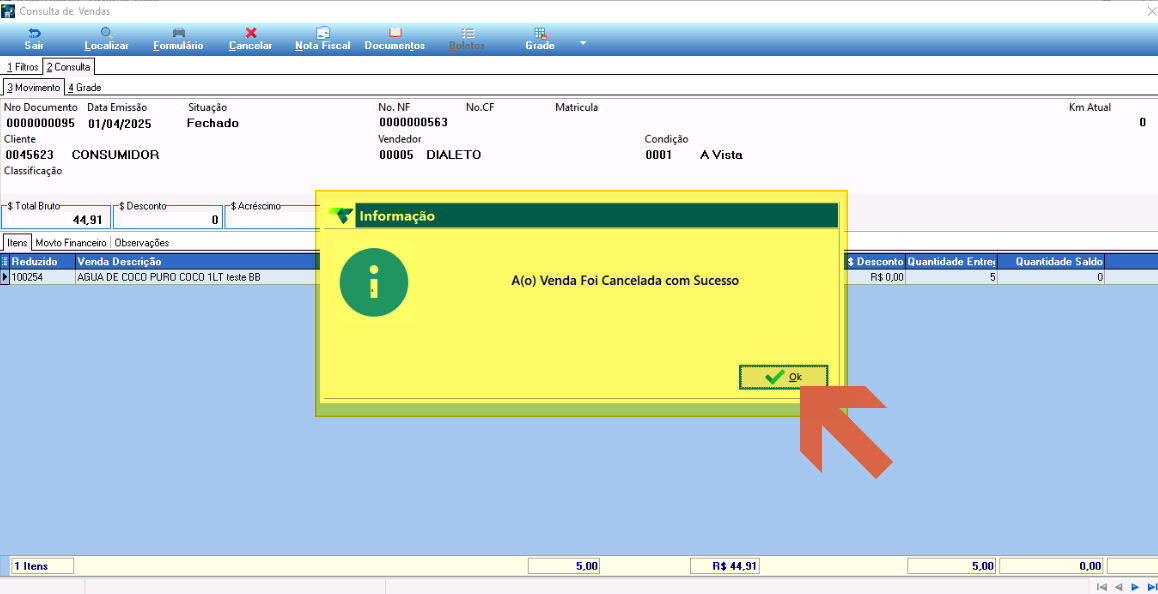This screenshot has height=594, width=1158.
Task: Open the Movto Financeiro tab
Action: click(x=71, y=242)
